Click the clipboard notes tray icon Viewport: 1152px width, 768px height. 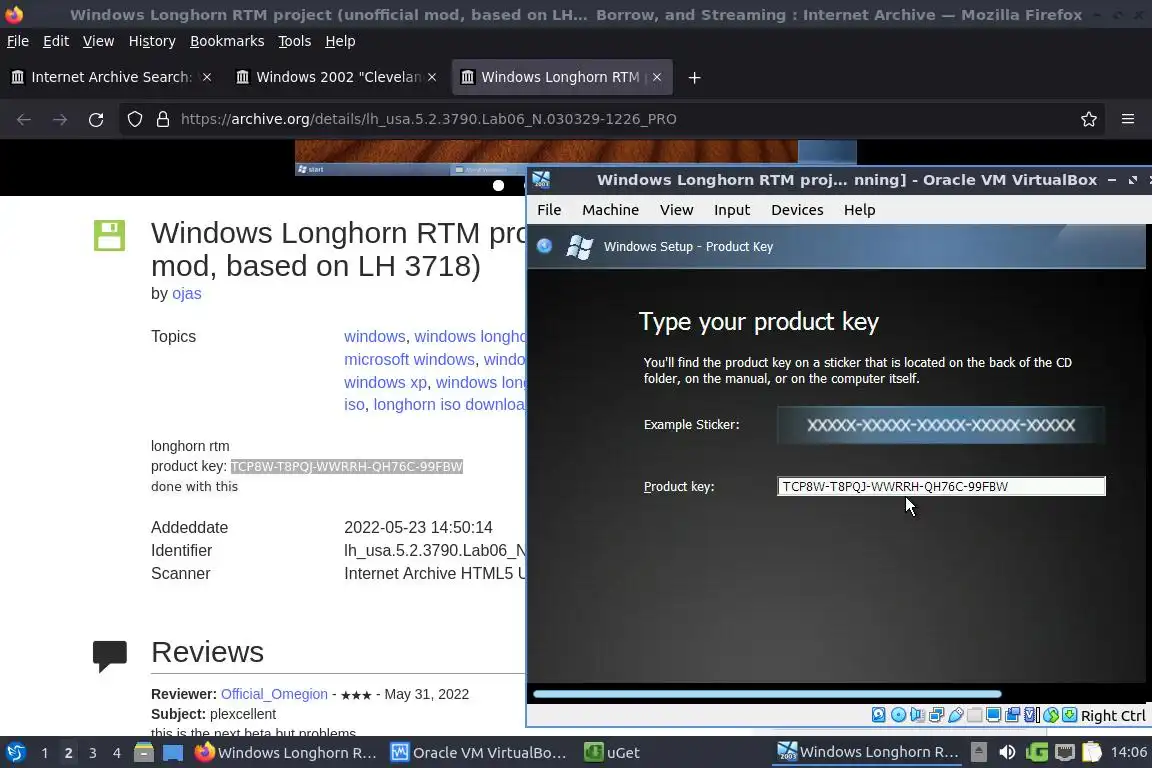[x=1092, y=752]
